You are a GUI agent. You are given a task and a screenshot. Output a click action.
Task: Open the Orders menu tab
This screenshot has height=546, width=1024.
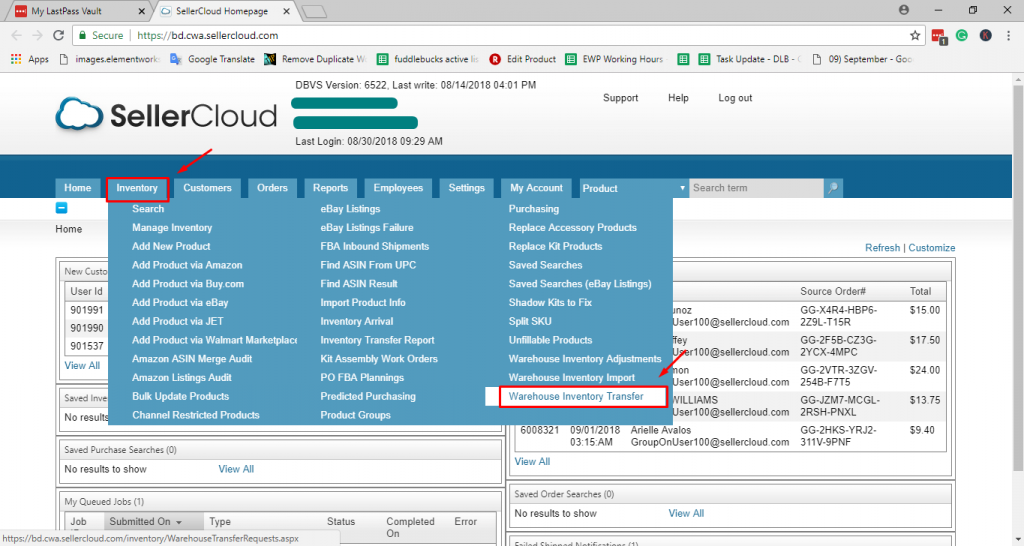pos(272,188)
